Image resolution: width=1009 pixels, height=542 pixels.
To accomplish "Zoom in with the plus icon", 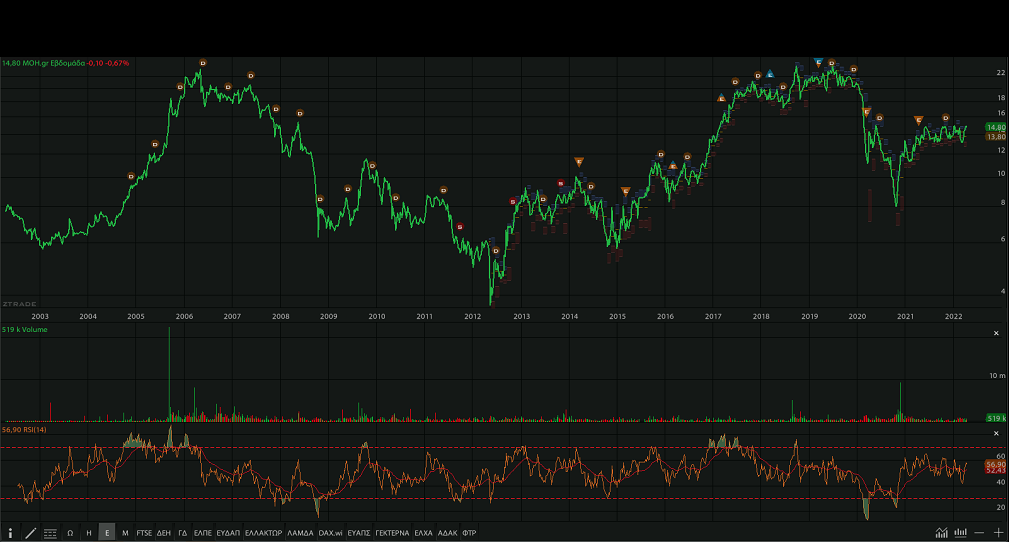I will click(x=998, y=533).
